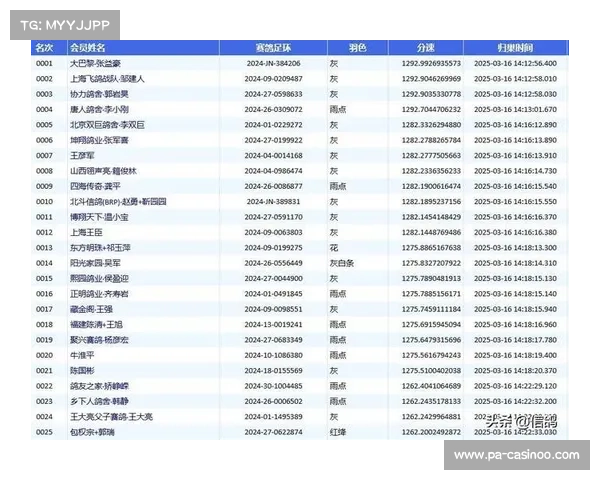
Task: Click homing time 2025-03-16 14:18:15.130
Action: pos(515,278)
